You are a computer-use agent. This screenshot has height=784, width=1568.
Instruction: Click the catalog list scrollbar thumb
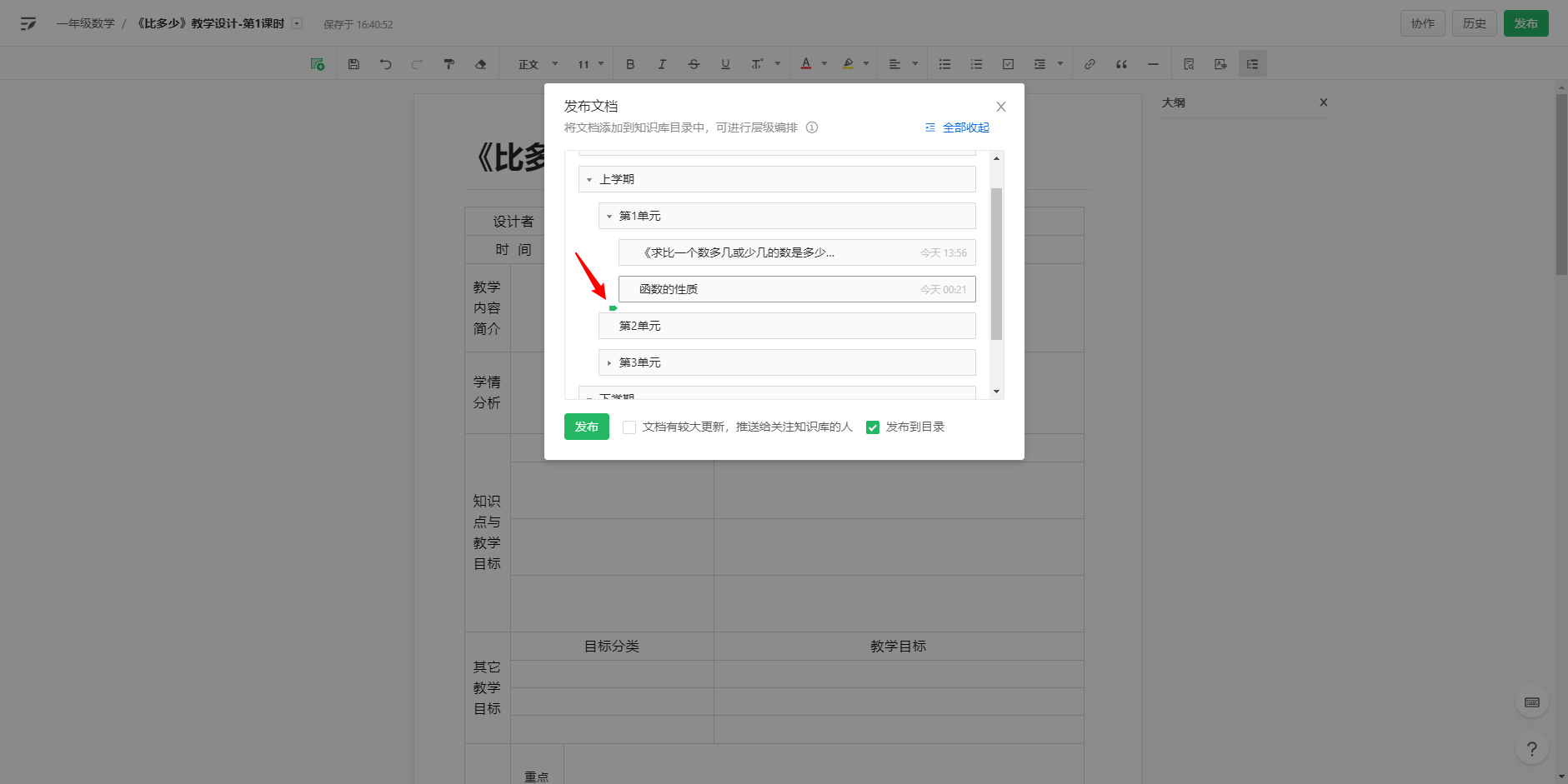coord(996,263)
